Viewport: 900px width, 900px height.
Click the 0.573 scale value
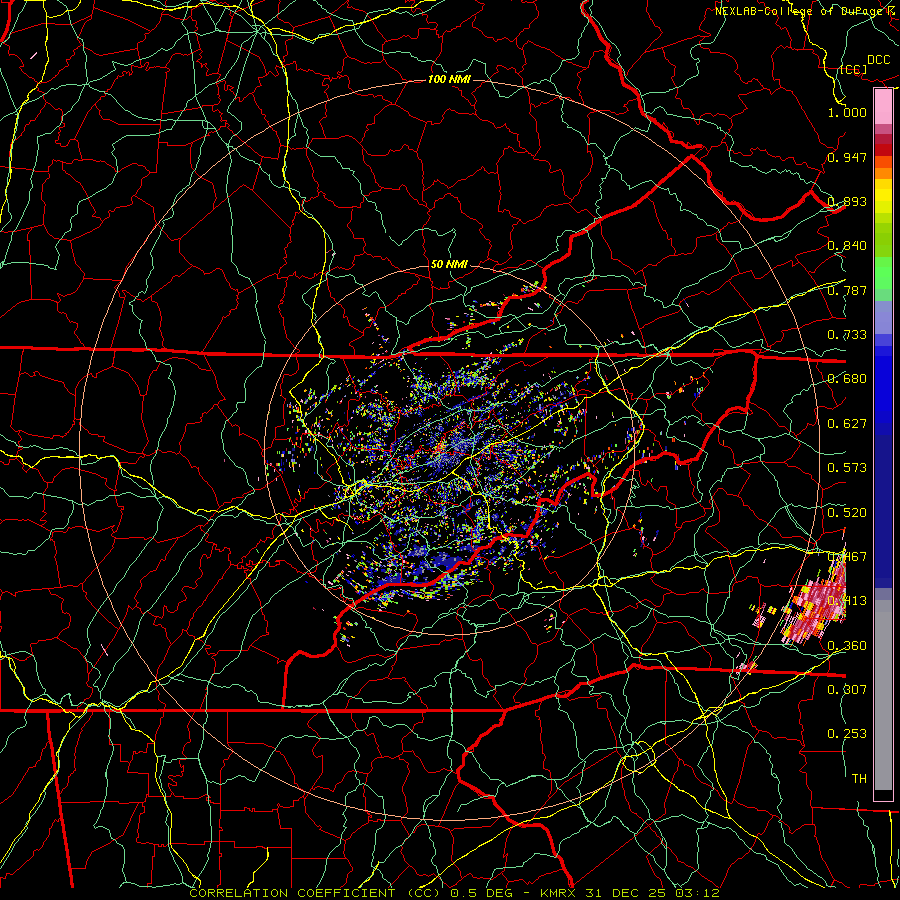click(x=847, y=468)
